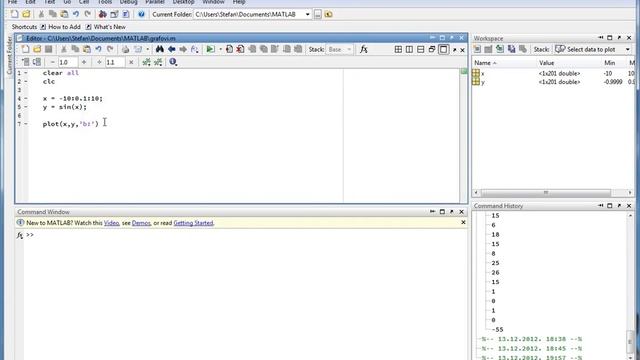Float editor documents icon
The height and width of the screenshot is (360, 640).
[x=432, y=49]
